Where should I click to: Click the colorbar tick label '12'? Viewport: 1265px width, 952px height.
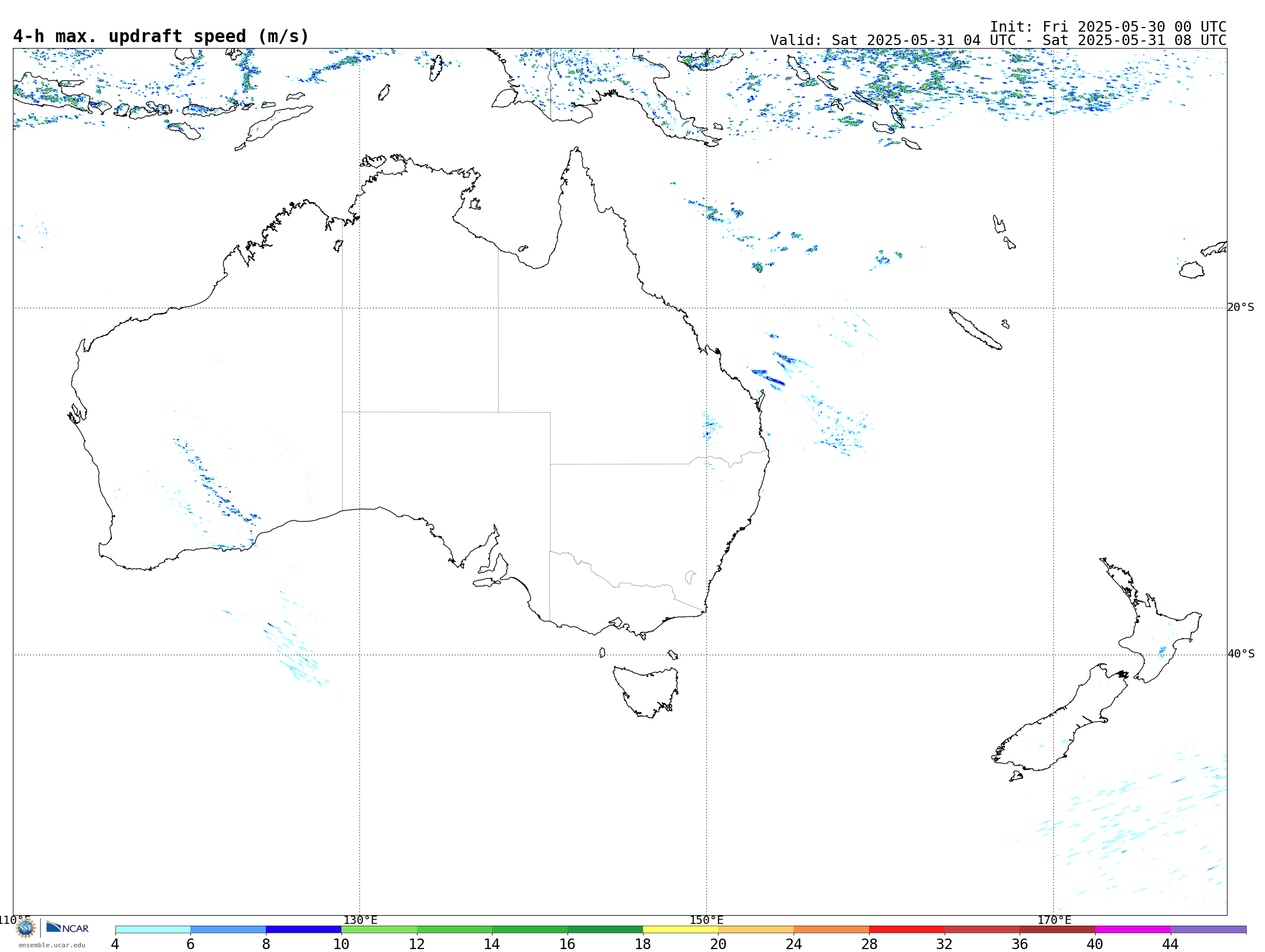pos(417,944)
